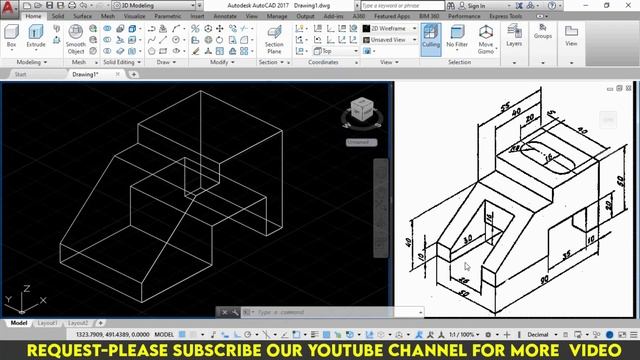Click the Plot printer icon
Viewport: 640px width, 360px height.
pyautogui.click(x=72, y=5)
